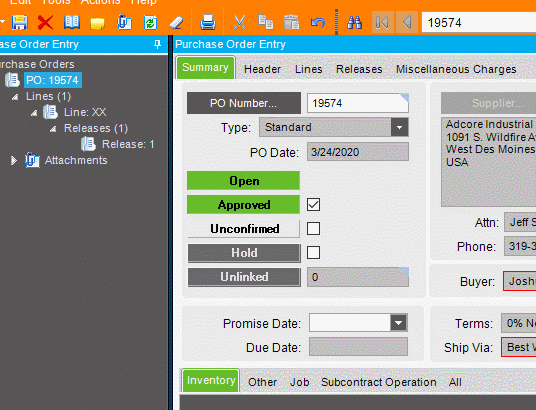The height and width of the screenshot is (410, 536).
Task: Collapse the Line XX tree node
Action: tap(34, 113)
